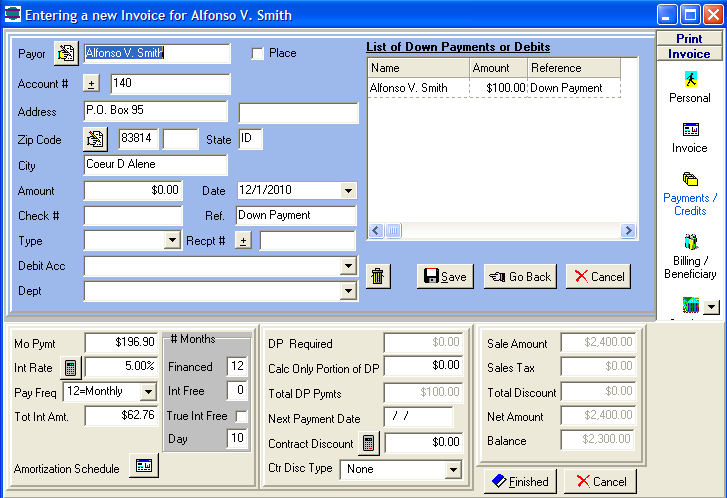The width and height of the screenshot is (727, 498).
Task: Open the Pay Freq dropdown
Action: coord(148,391)
